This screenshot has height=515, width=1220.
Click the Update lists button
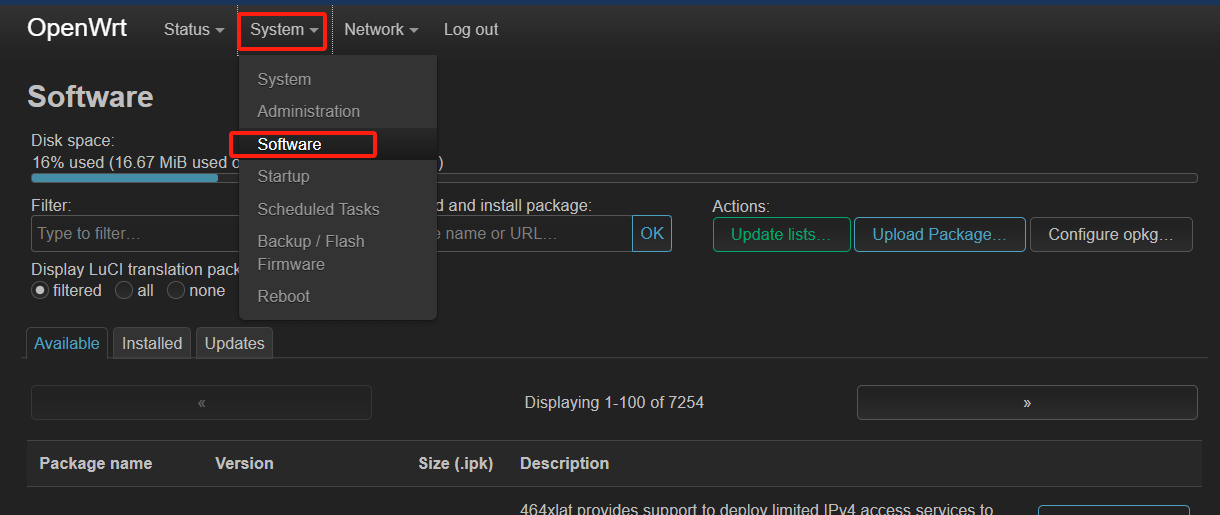click(x=781, y=235)
